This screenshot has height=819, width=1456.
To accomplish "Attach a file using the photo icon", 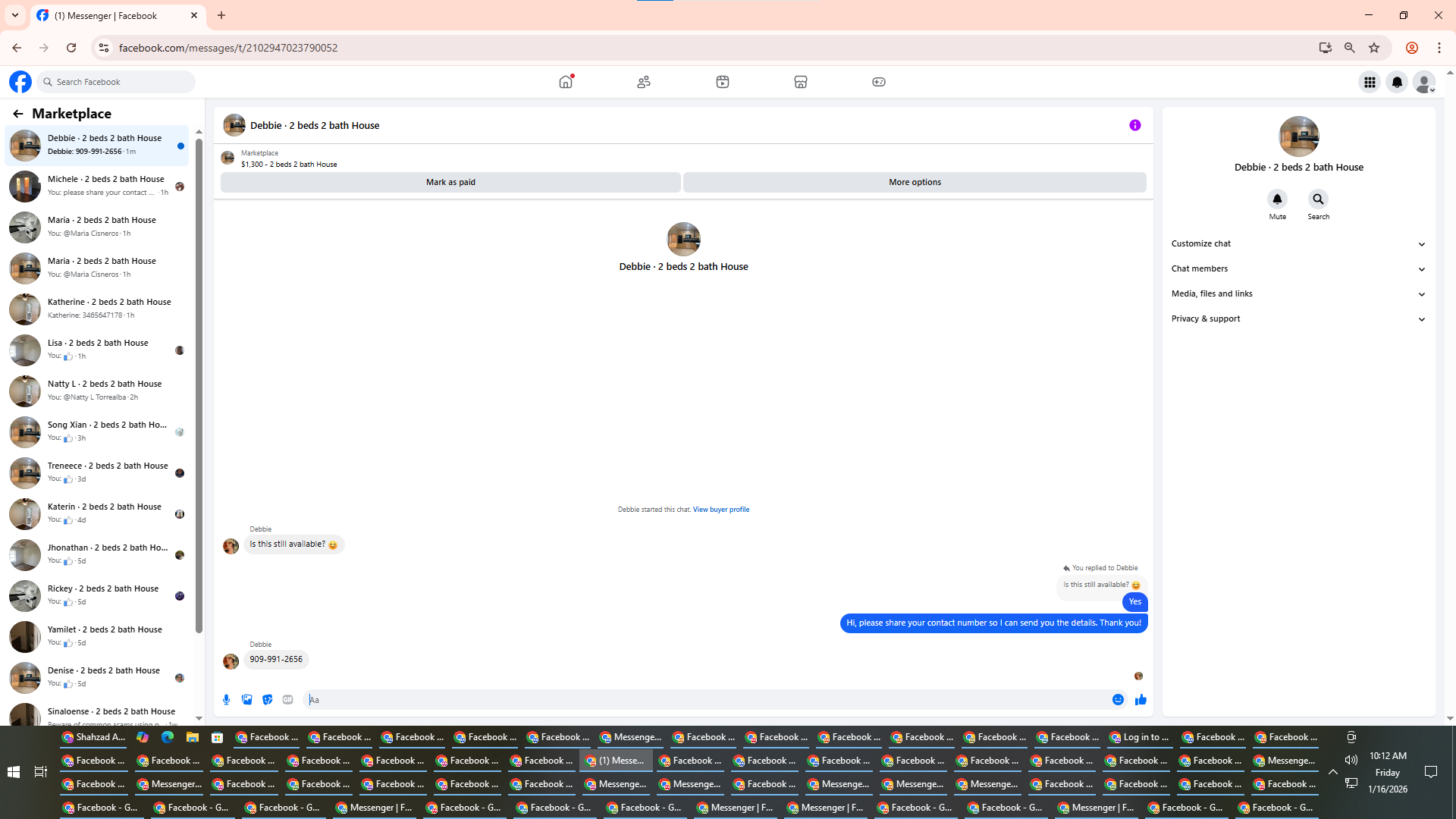I will point(246,700).
